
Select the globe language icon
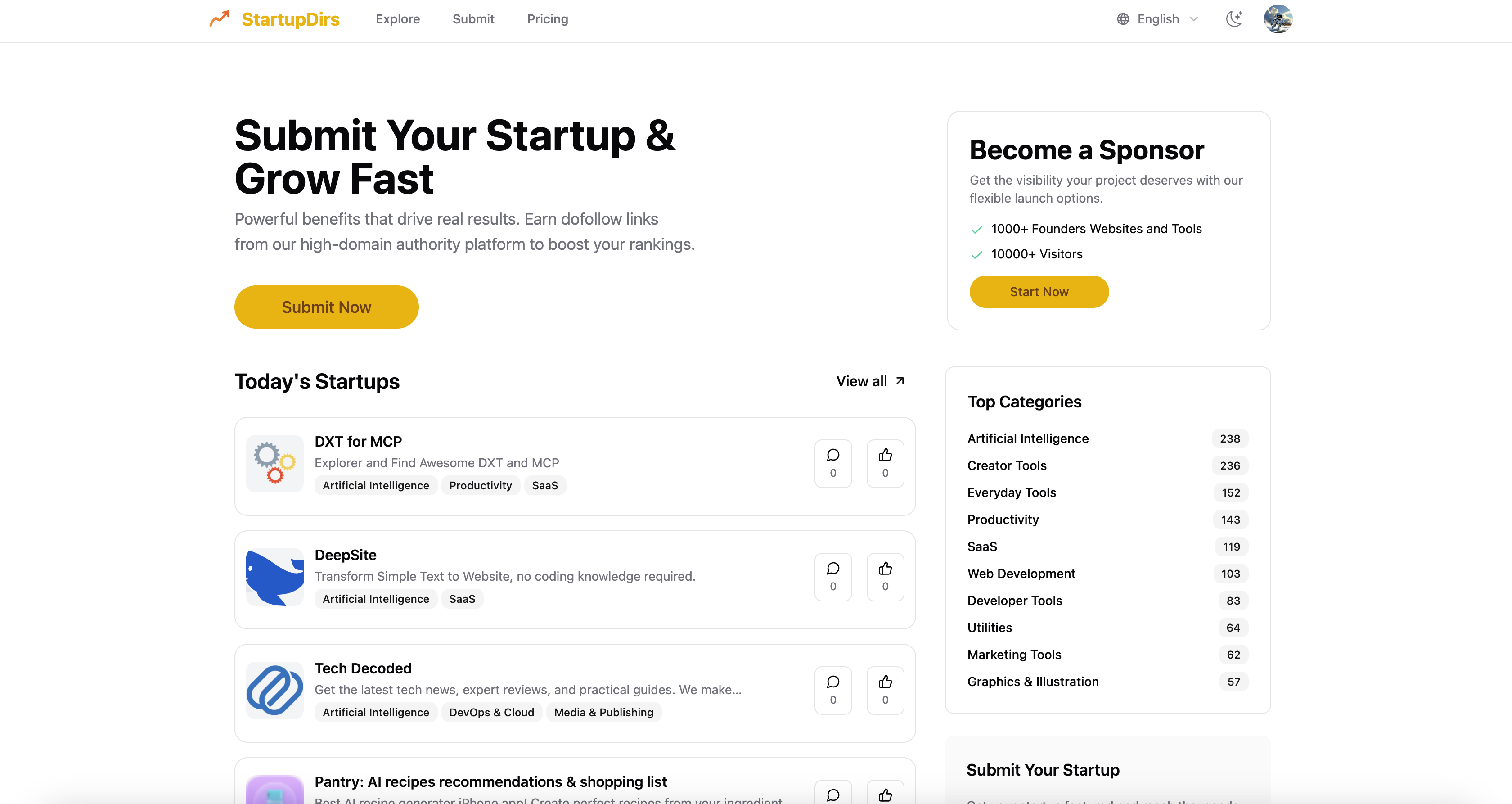1123,19
